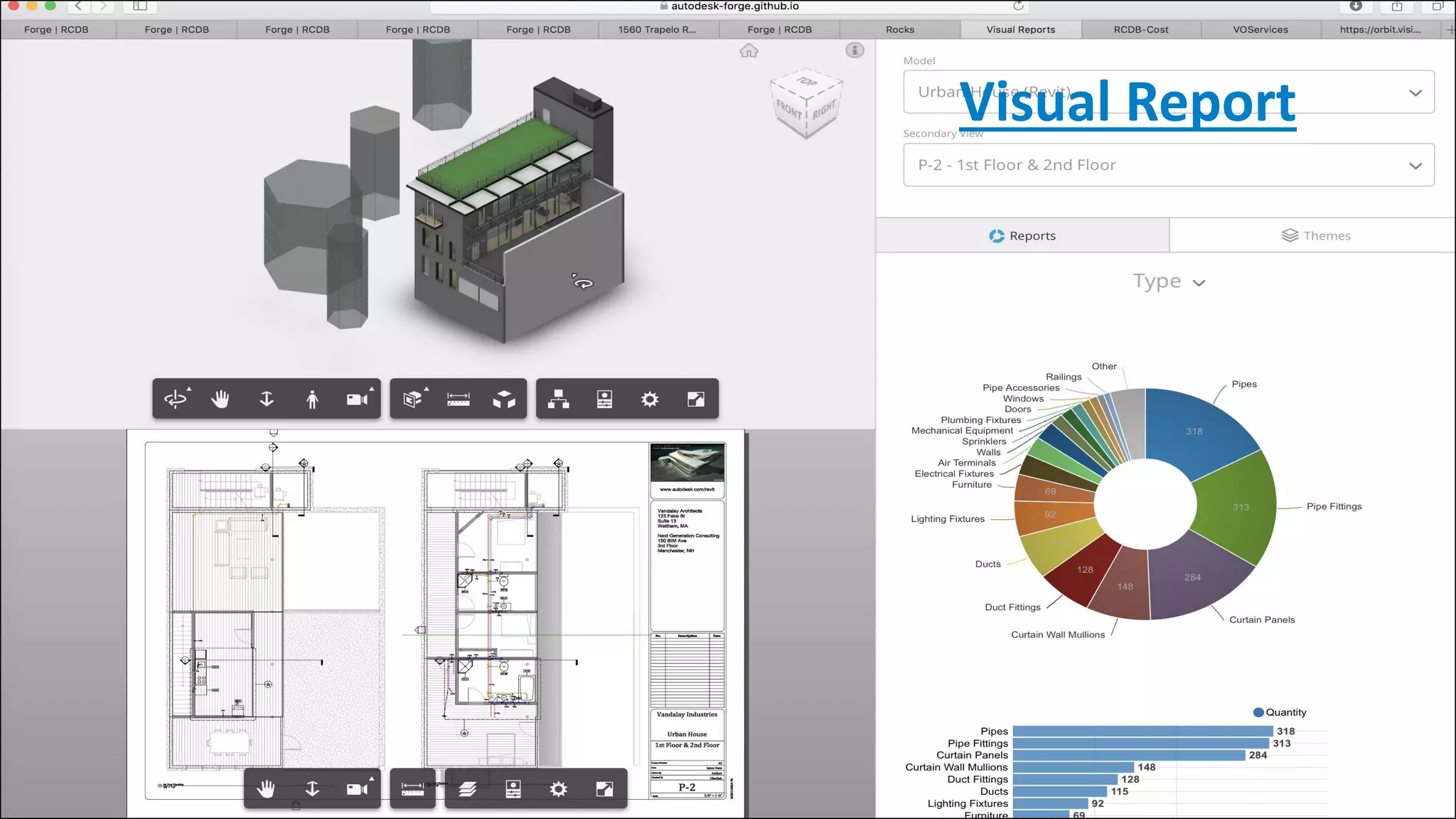1456x819 pixels.
Task: Activate the Pan hand tool in 3D viewer
Action: [220, 399]
